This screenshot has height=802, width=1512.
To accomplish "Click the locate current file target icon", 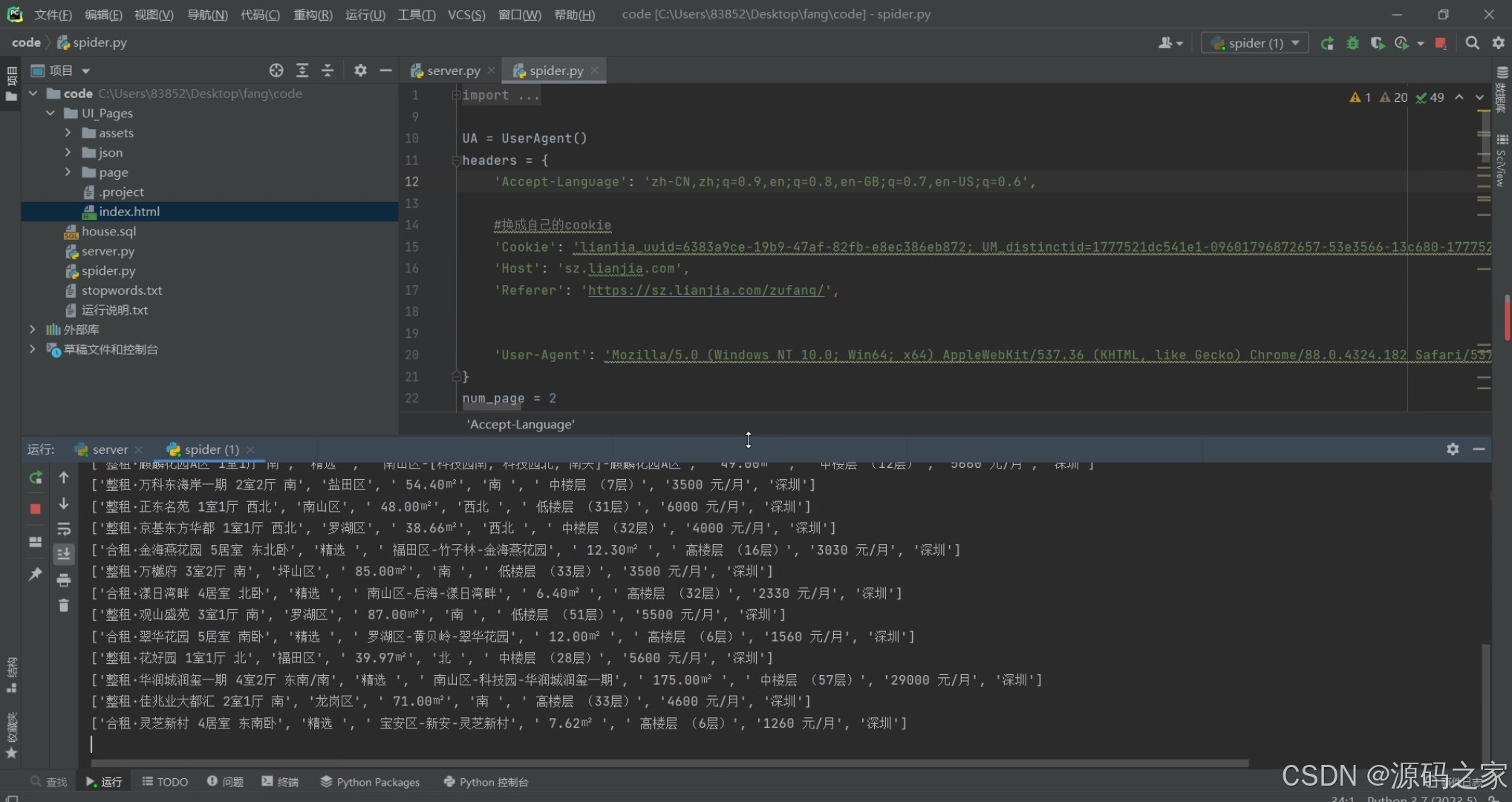I will [x=276, y=71].
